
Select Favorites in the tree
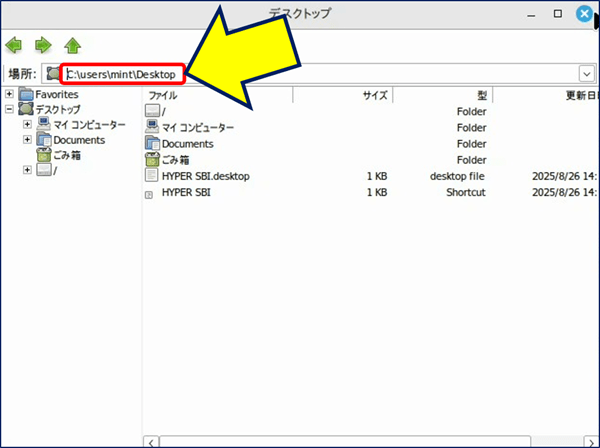(x=57, y=94)
